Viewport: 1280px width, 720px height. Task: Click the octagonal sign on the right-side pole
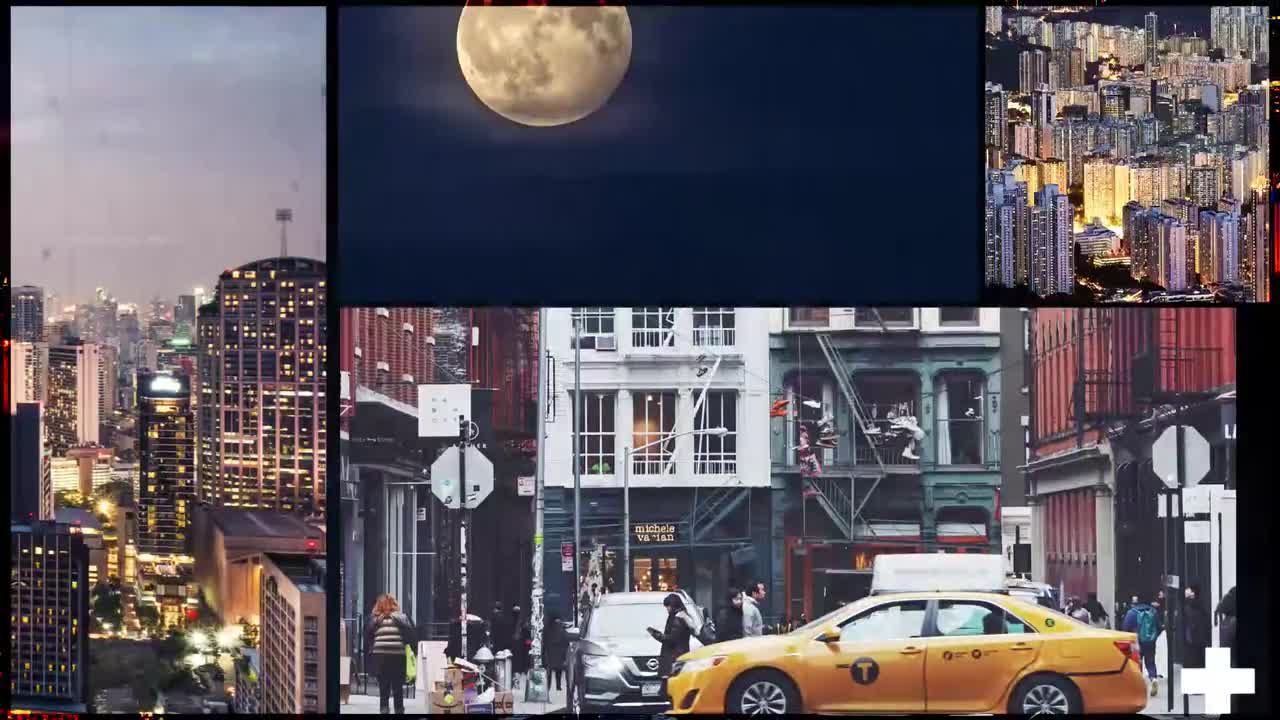click(1181, 456)
